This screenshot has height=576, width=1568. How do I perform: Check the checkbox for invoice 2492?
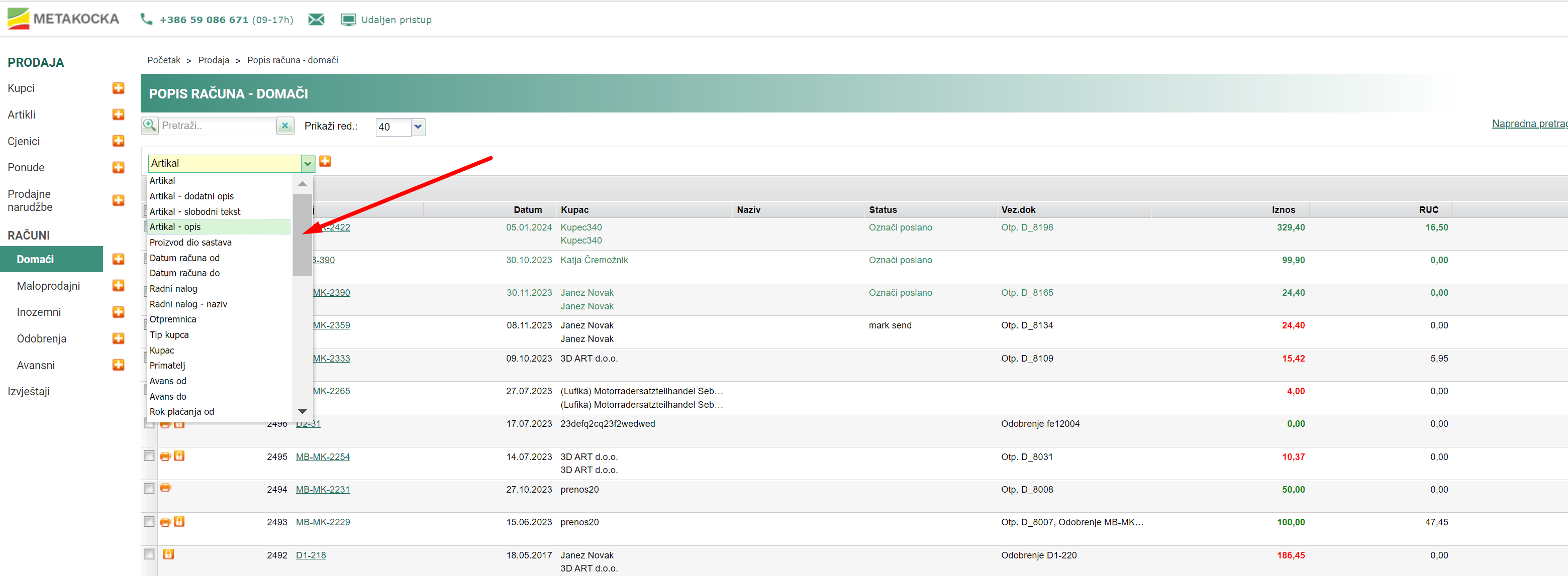click(149, 554)
